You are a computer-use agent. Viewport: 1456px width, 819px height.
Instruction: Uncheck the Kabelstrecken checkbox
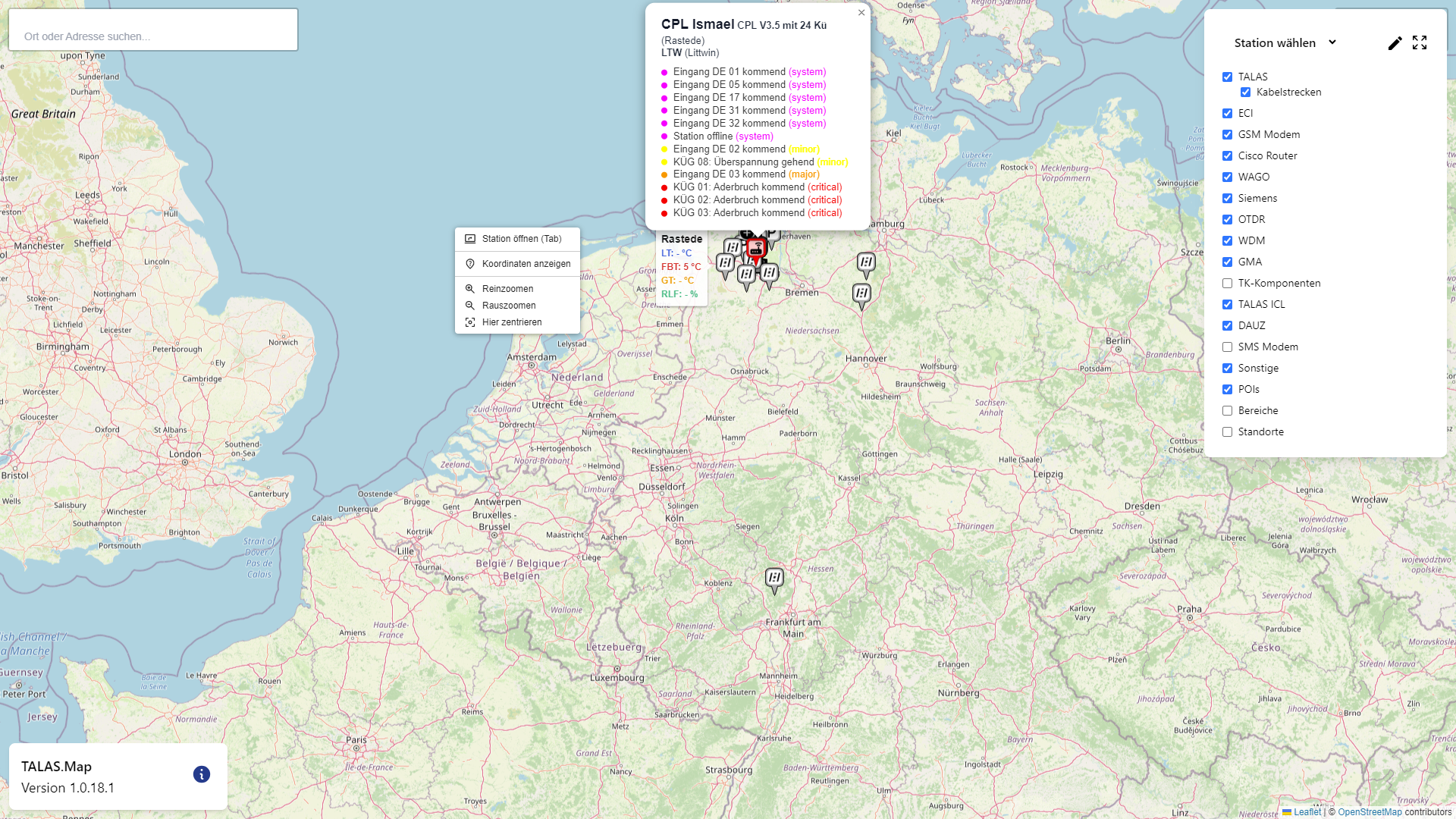pyautogui.click(x=1245, y=93)
